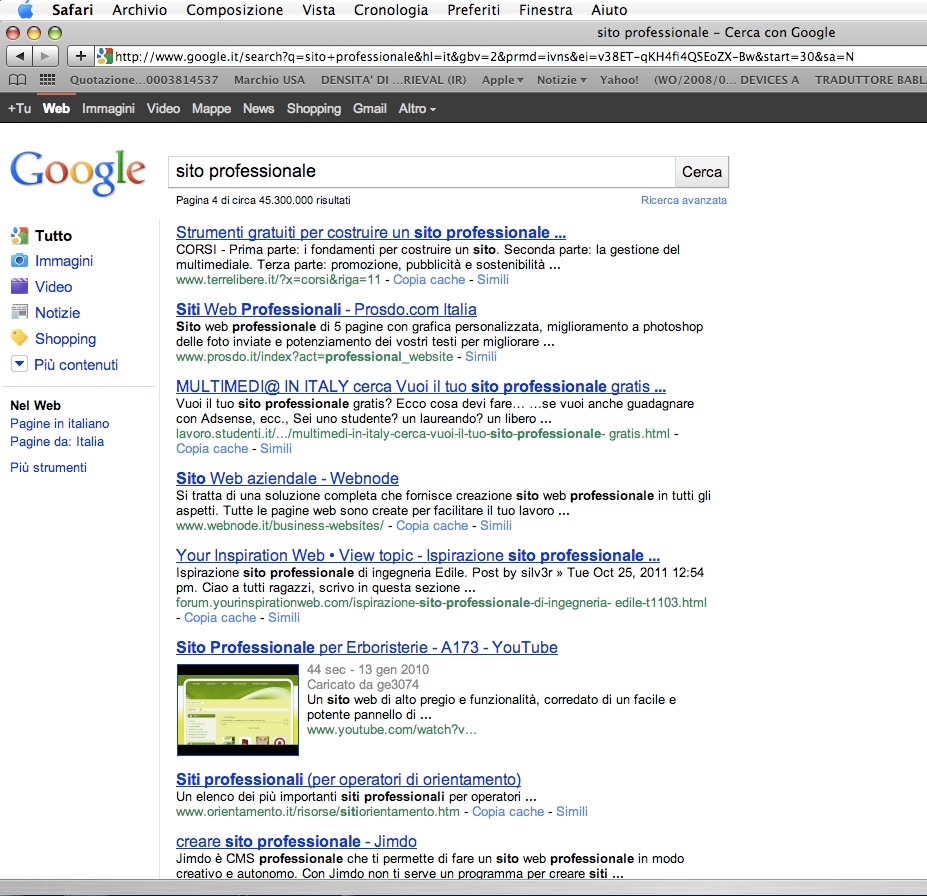
Task: Add bookmark with the plus button
Action: coord(80,56)
